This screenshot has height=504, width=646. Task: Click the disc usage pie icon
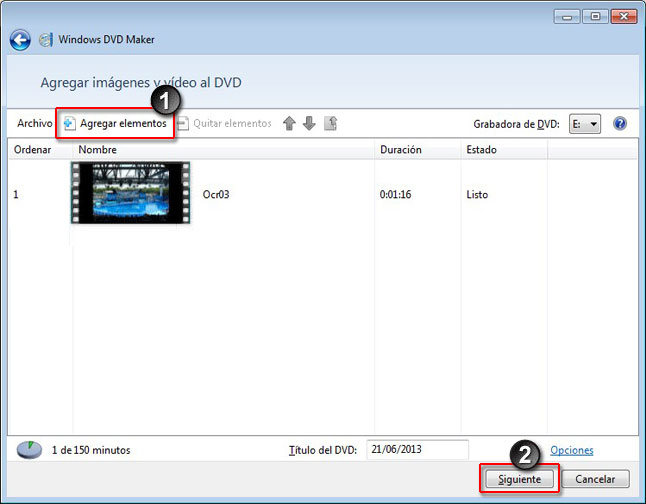click(x=29, y=450)
